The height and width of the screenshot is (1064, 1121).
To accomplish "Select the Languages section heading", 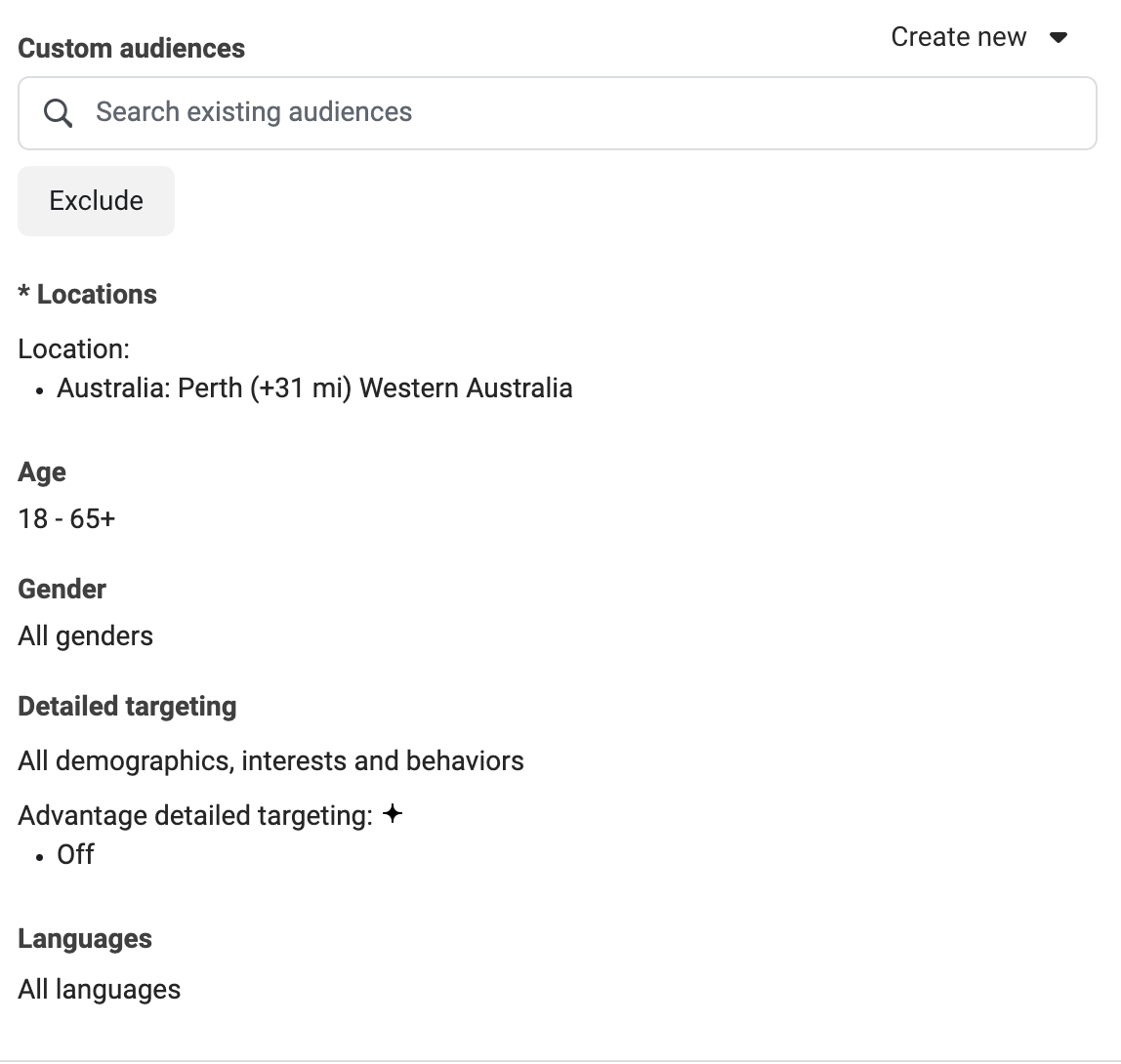I will click(x=85, y=939).
